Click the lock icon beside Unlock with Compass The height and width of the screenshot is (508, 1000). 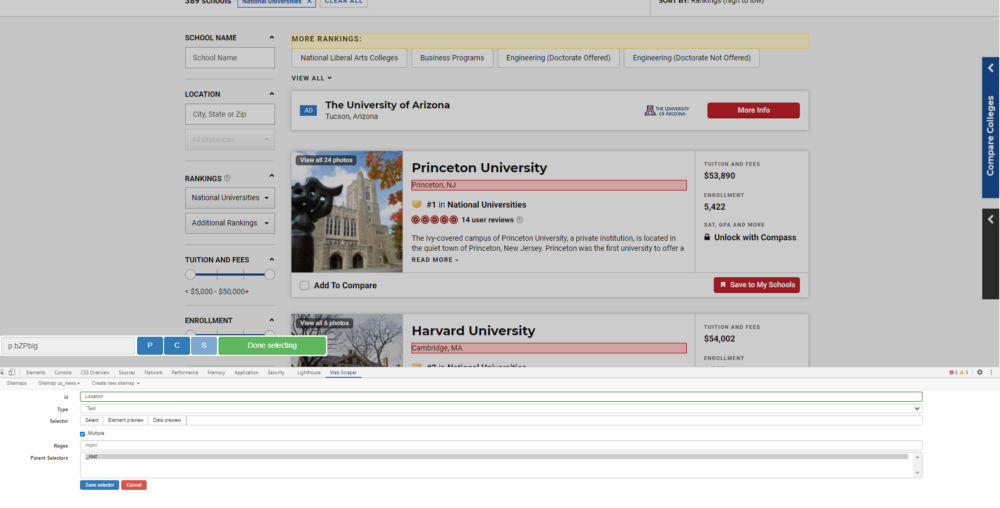[707, 237]
